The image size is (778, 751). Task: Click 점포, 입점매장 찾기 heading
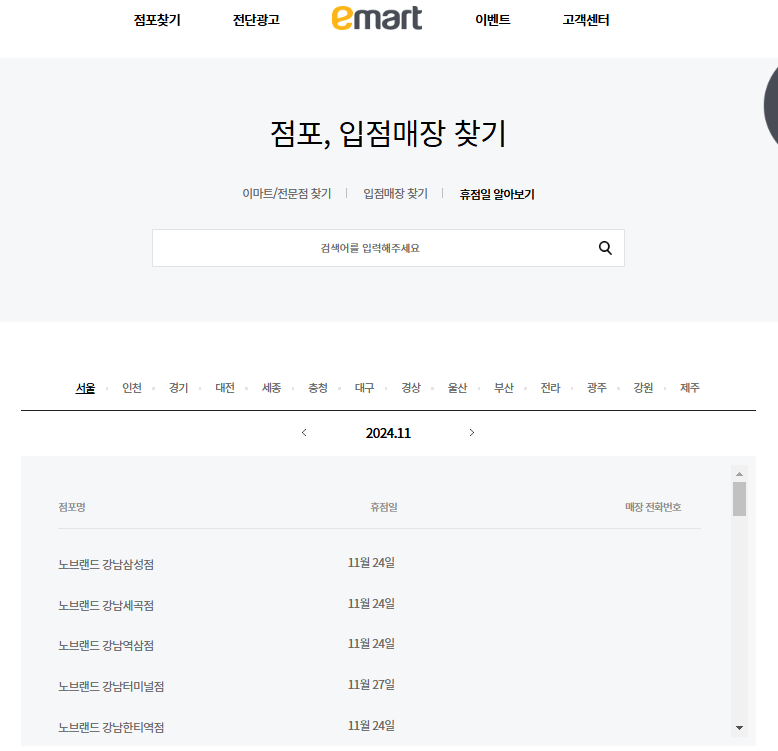[x=388, y=134]
